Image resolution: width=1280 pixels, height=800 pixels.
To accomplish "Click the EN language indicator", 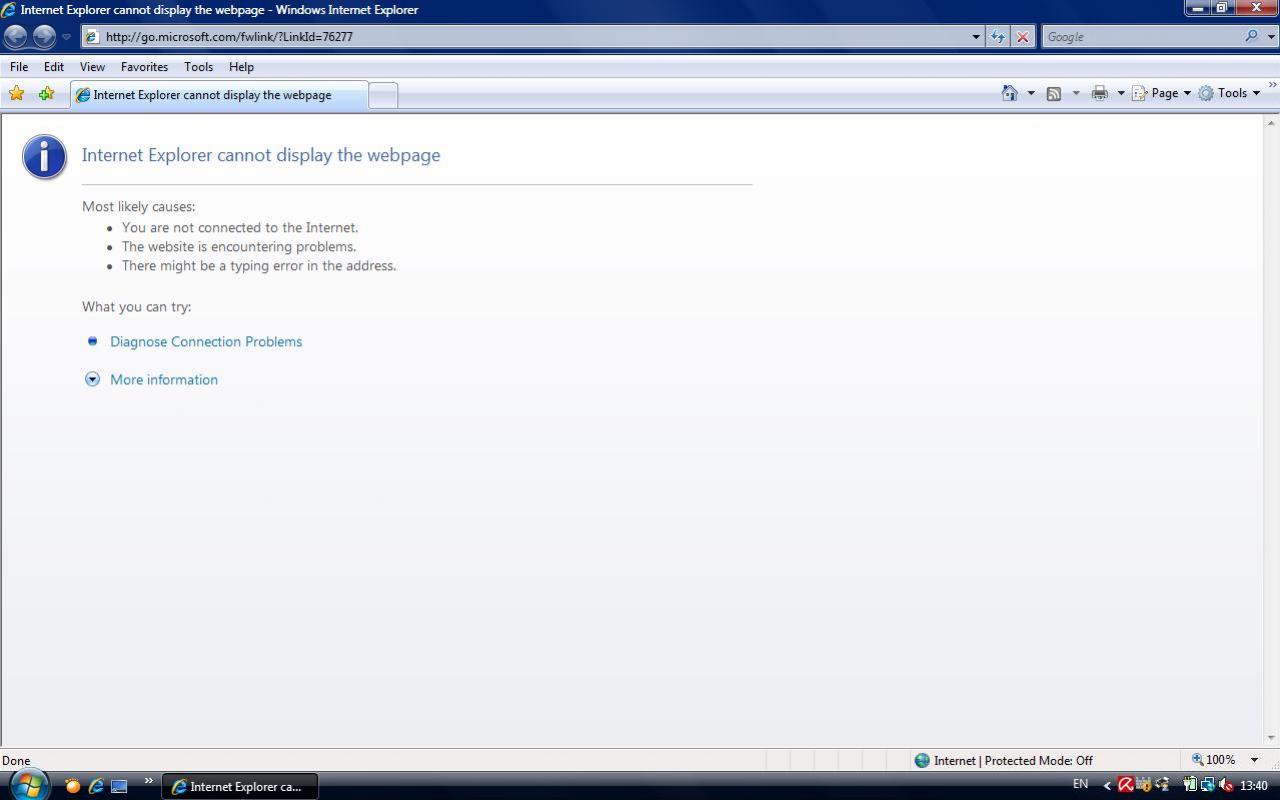I will pyautogui.click(x=1080, y=784).
